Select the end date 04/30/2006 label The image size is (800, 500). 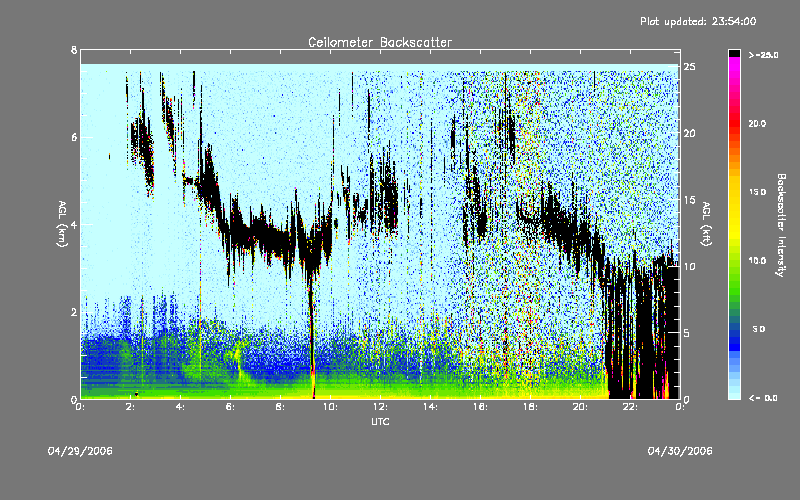click(x=680, y=451)
